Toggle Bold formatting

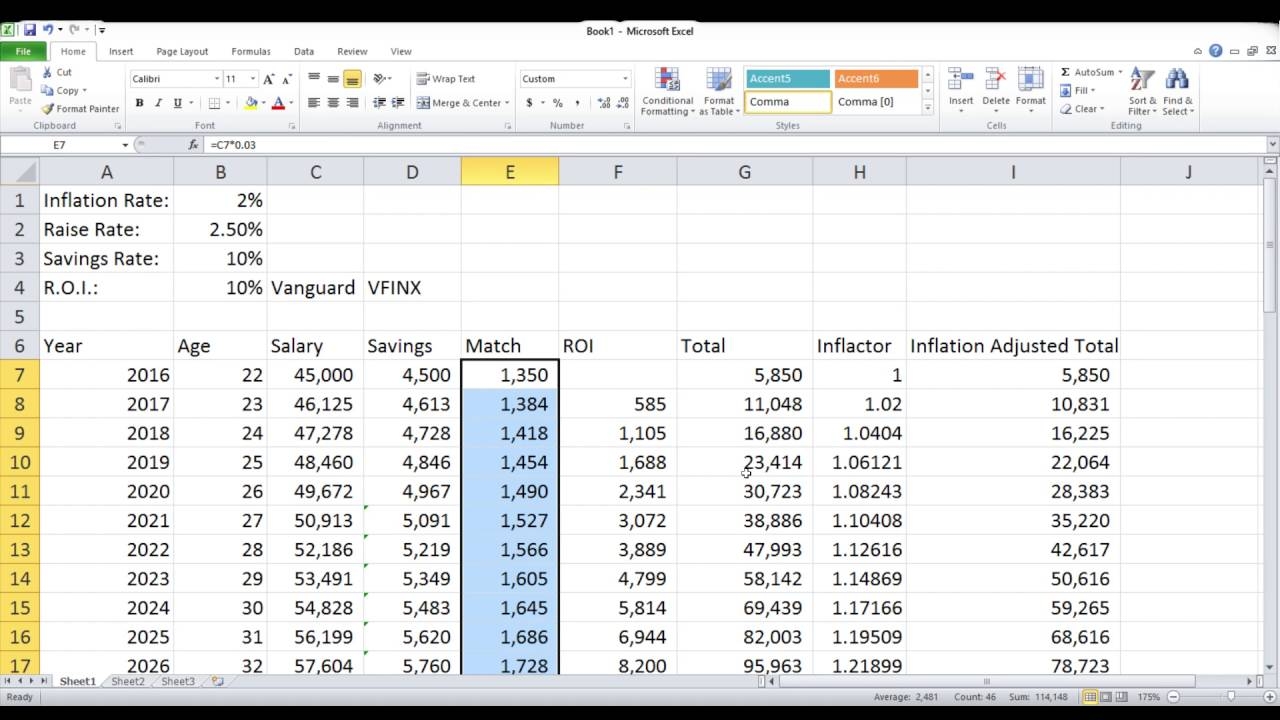click(x=139, y=103)
